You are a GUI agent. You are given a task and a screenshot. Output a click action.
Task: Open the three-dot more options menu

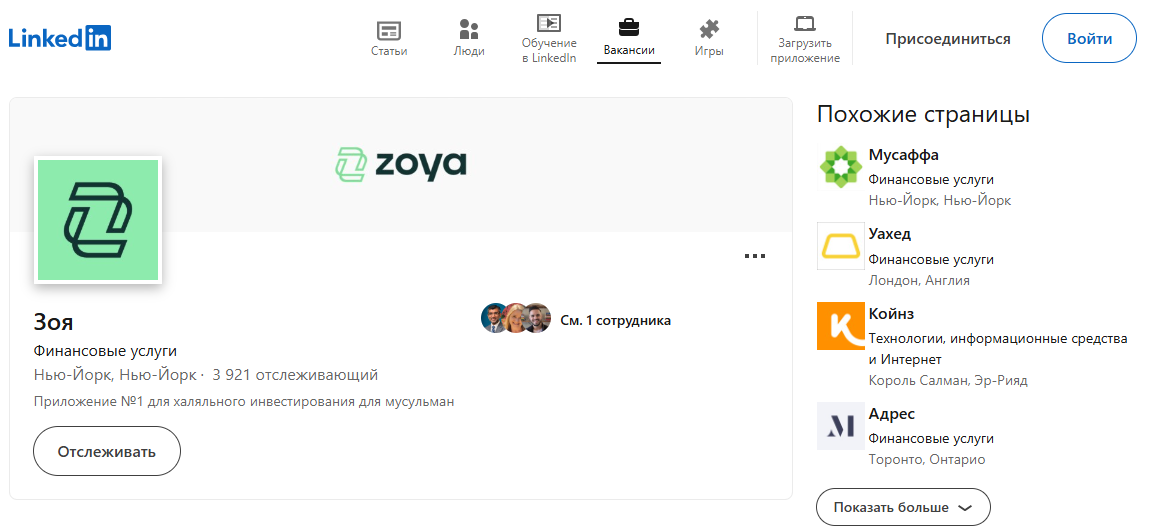coord(754,256)
